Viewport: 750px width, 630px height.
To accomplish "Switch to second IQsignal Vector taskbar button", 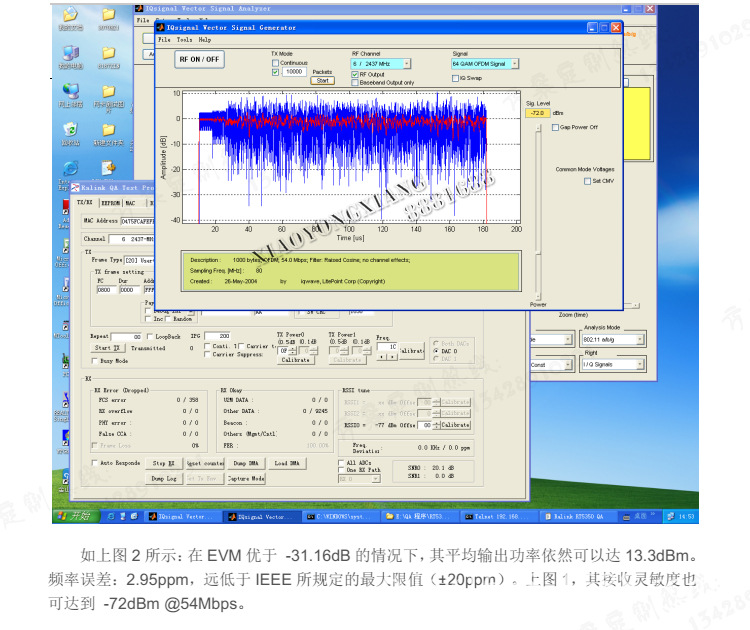I will click(264, 517).
